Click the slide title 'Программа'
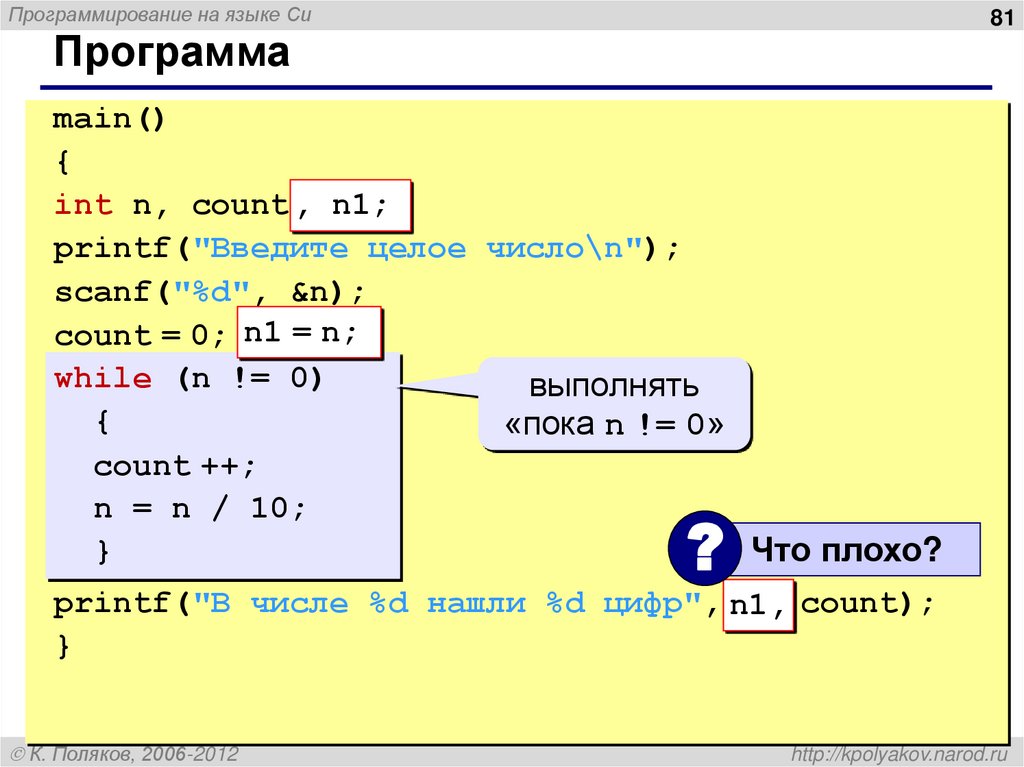Screen dimensions: 1024x767 (171, 52)
